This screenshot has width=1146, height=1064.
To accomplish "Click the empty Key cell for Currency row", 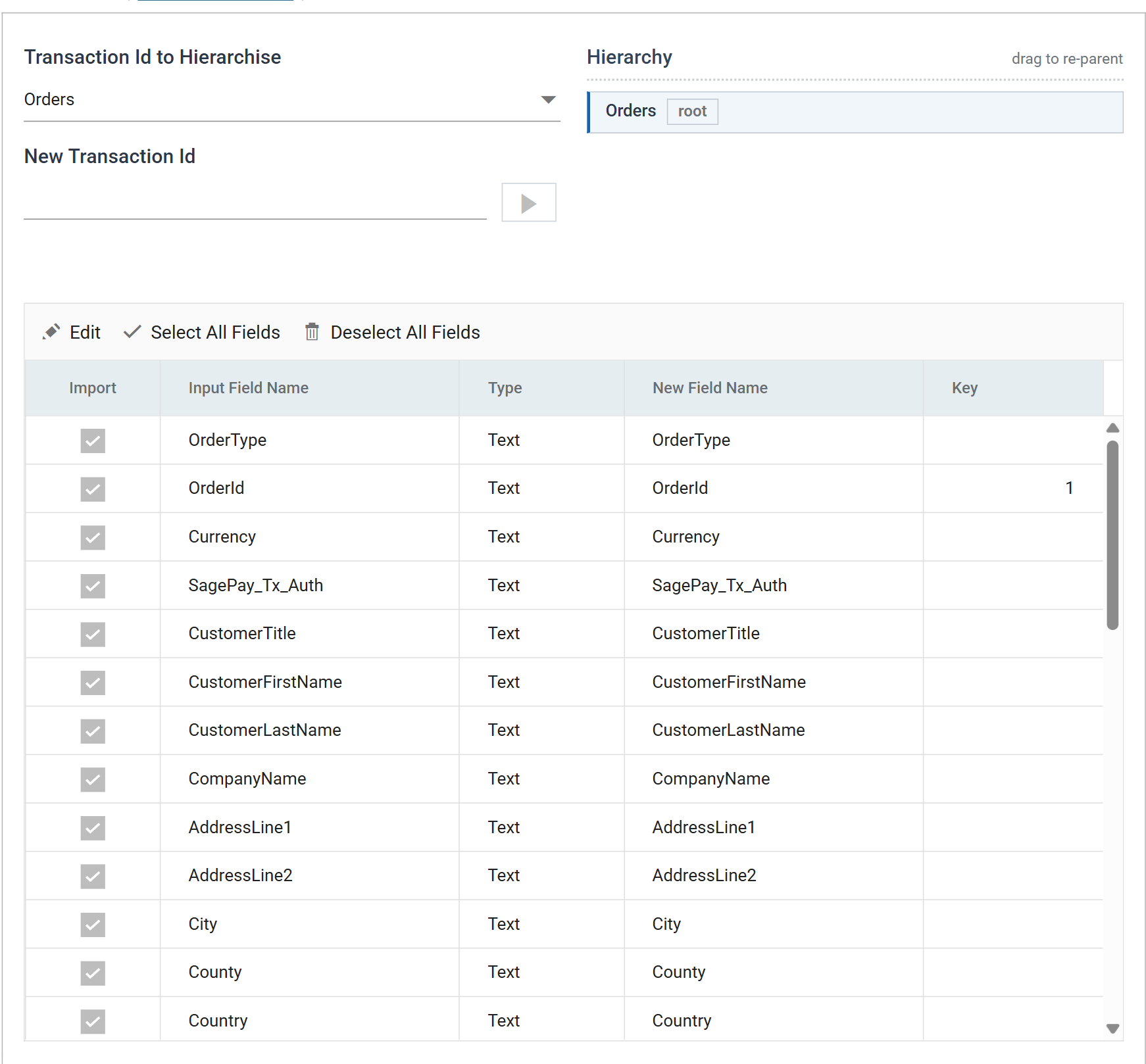I will (1013, 537).
